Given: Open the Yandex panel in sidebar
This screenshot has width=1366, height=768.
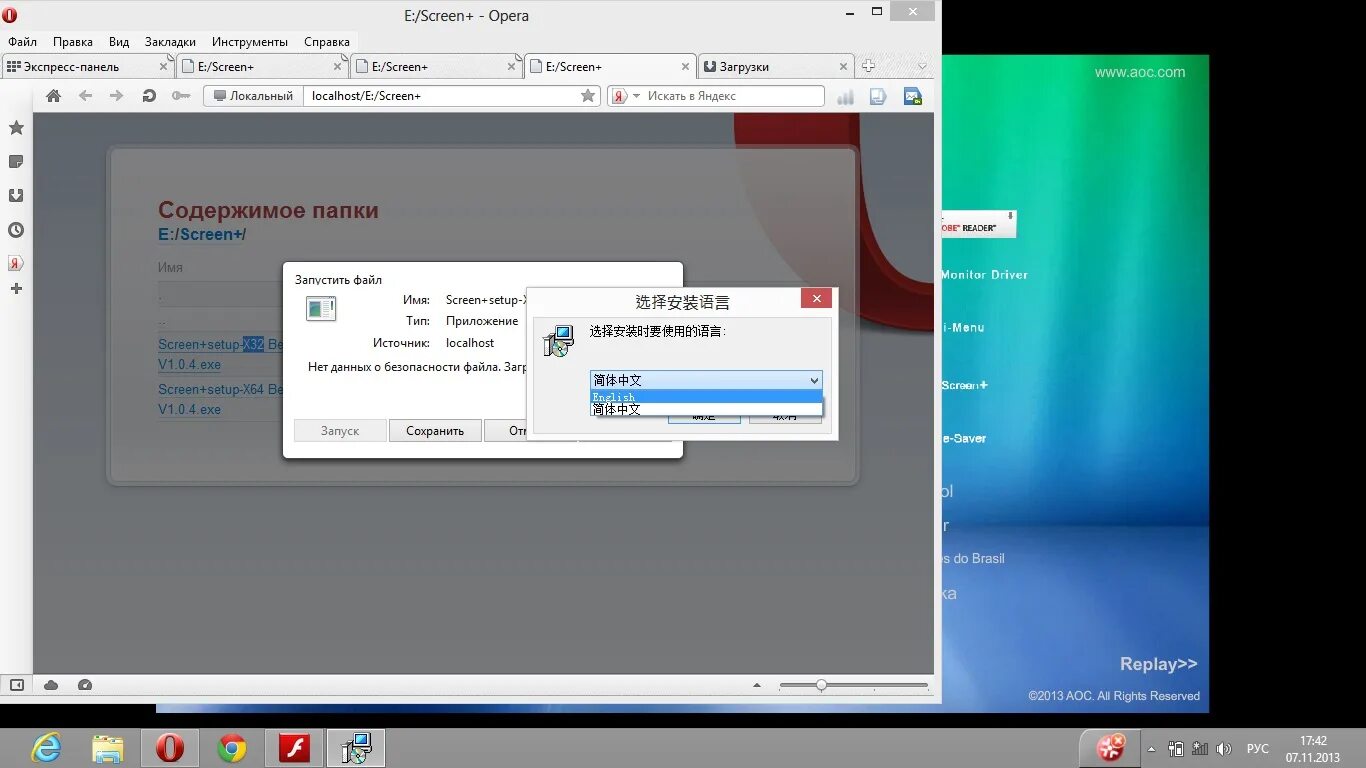Looking at the screenshot, I should click(16, 264).
